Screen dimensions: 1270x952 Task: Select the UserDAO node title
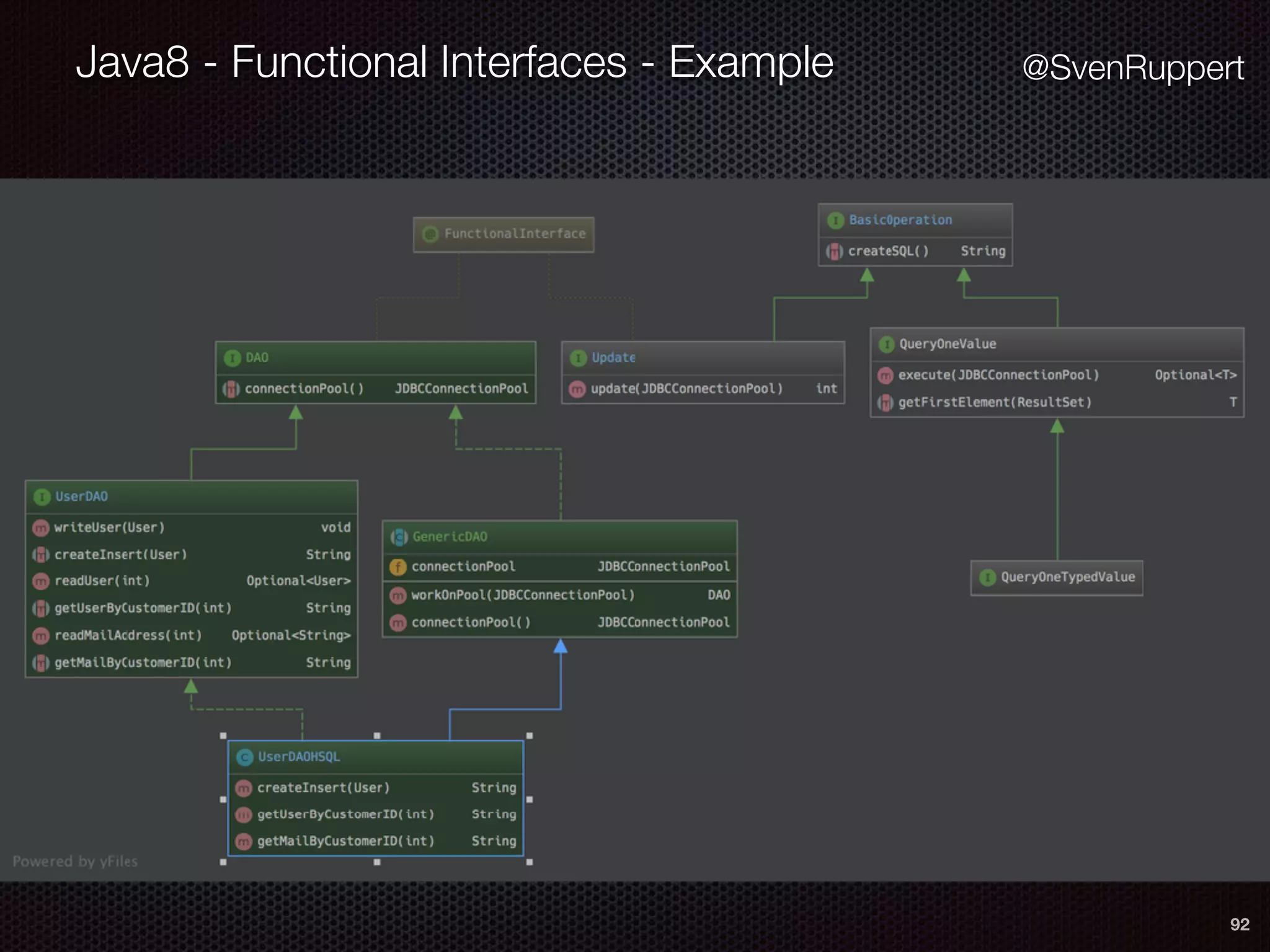pos(81,496)
